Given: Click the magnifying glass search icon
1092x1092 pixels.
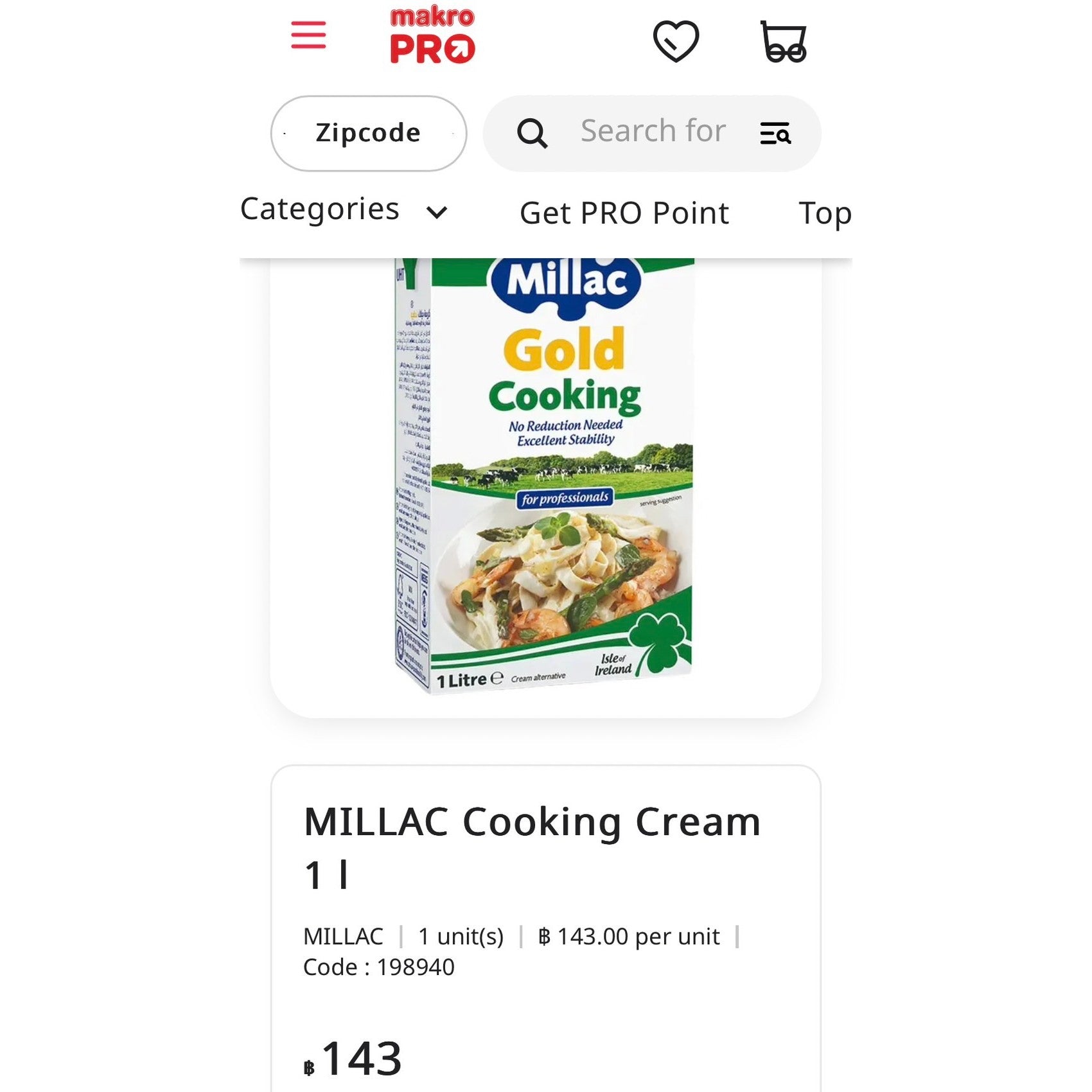Looking at the screenshot, I should (532, 134).
